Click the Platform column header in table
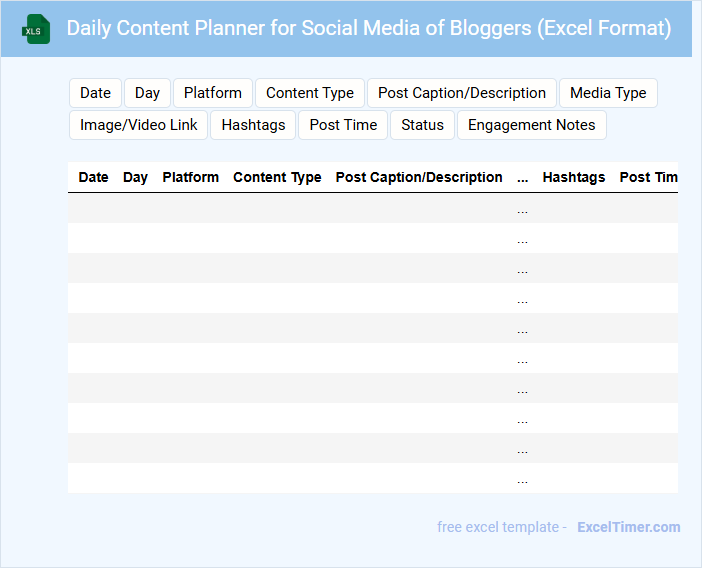The width and height of the screenshot is (702, 568). tap(190, 177)
